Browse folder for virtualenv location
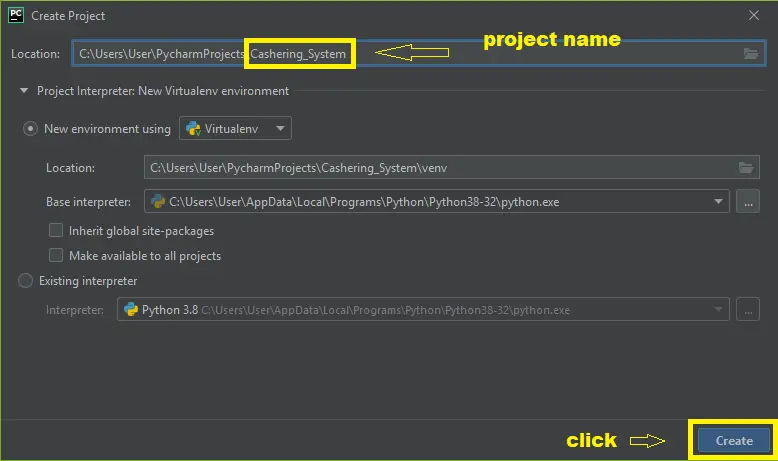The image size is (778, 461). click(744, 168)
